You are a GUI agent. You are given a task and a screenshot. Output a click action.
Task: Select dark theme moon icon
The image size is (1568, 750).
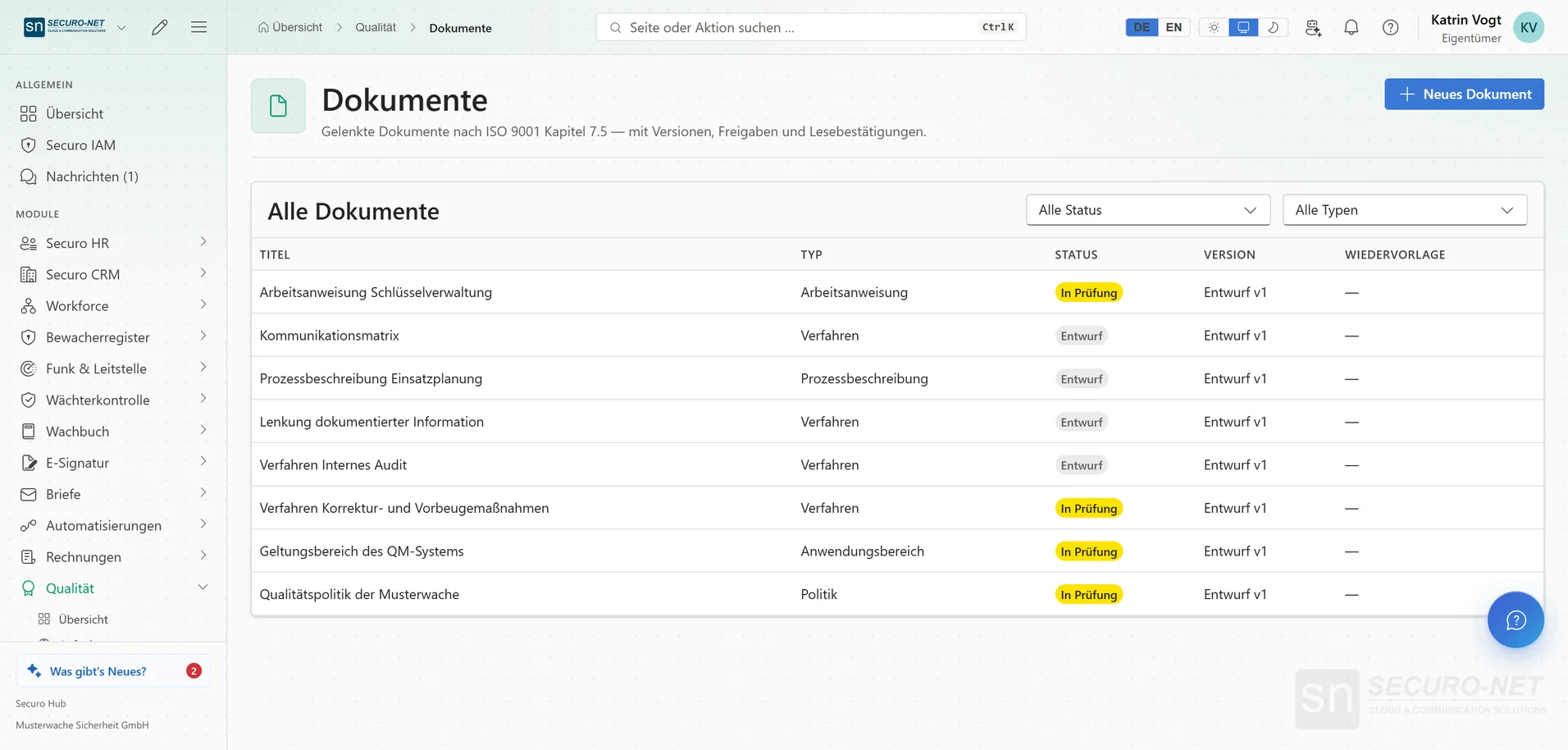coord(1273,27)
